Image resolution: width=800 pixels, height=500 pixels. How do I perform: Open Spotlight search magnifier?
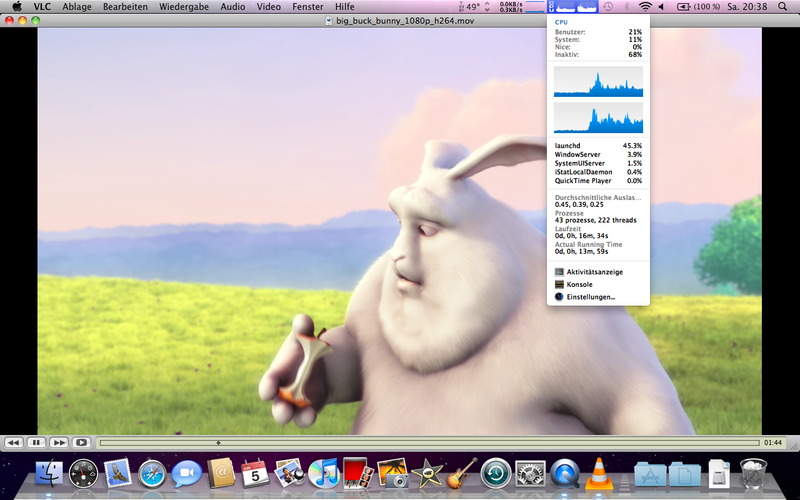[x=783, y=7]
